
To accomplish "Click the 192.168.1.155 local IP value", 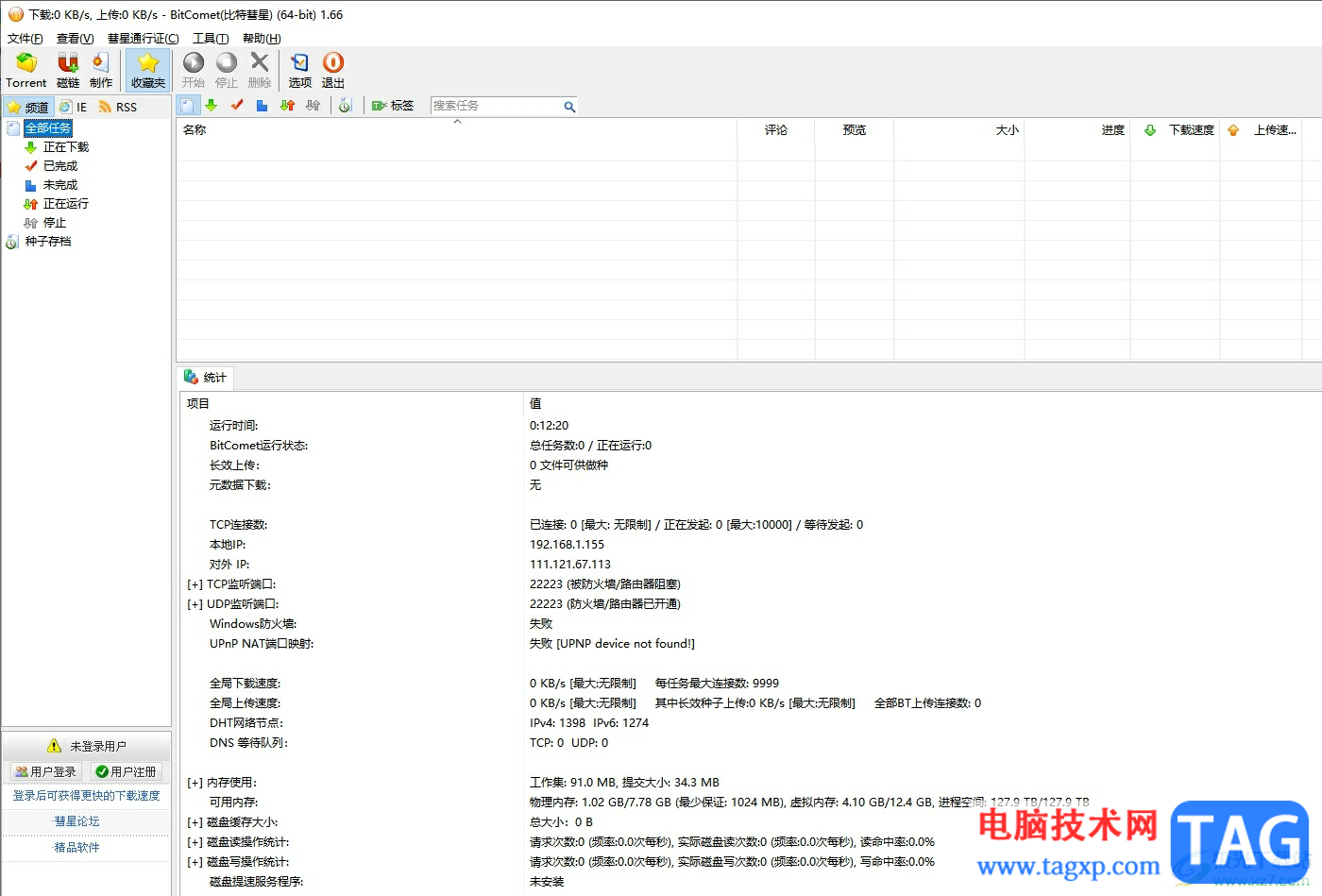I will tap(567, 545).
